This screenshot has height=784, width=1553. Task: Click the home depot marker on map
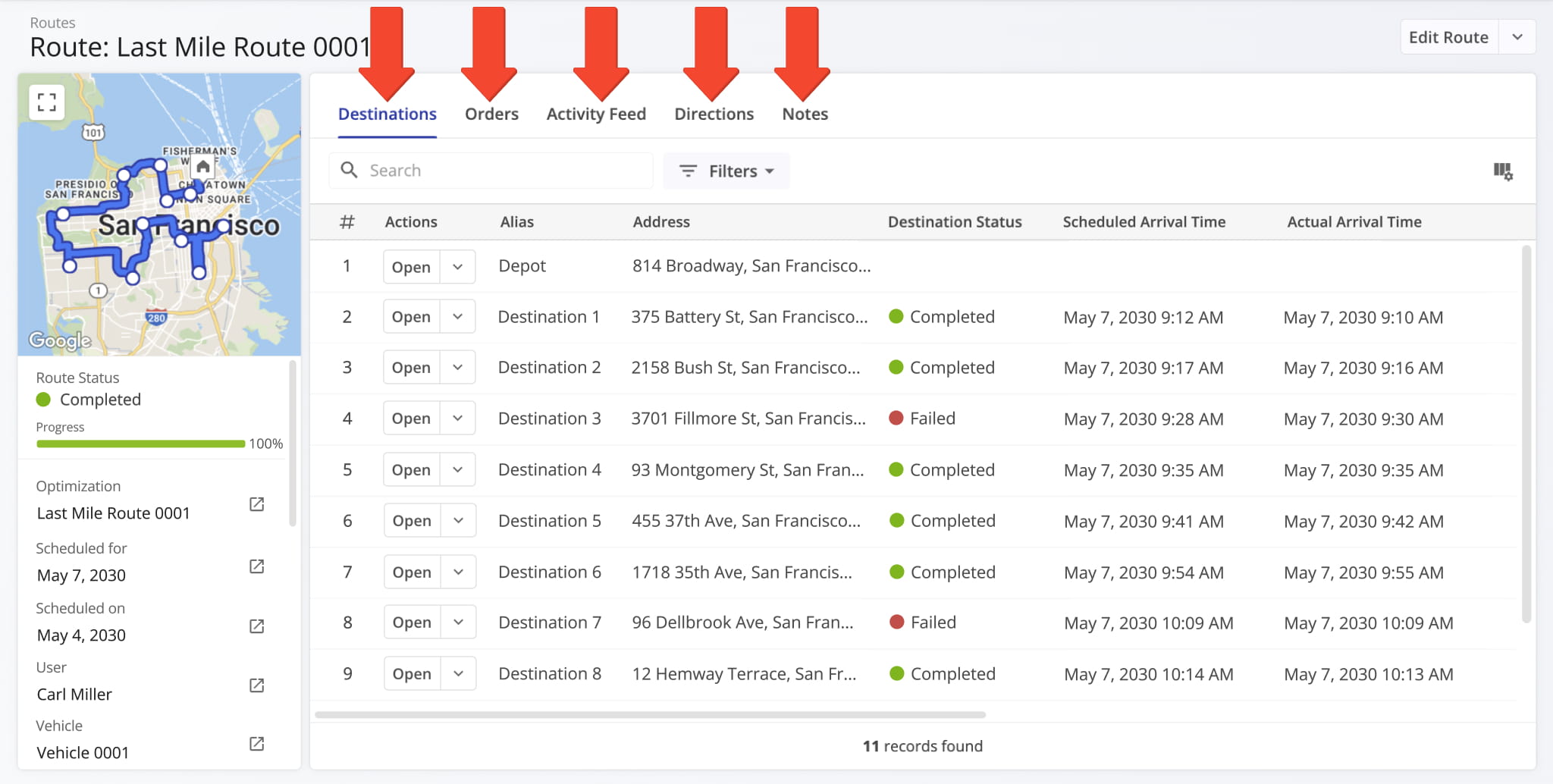202,167
